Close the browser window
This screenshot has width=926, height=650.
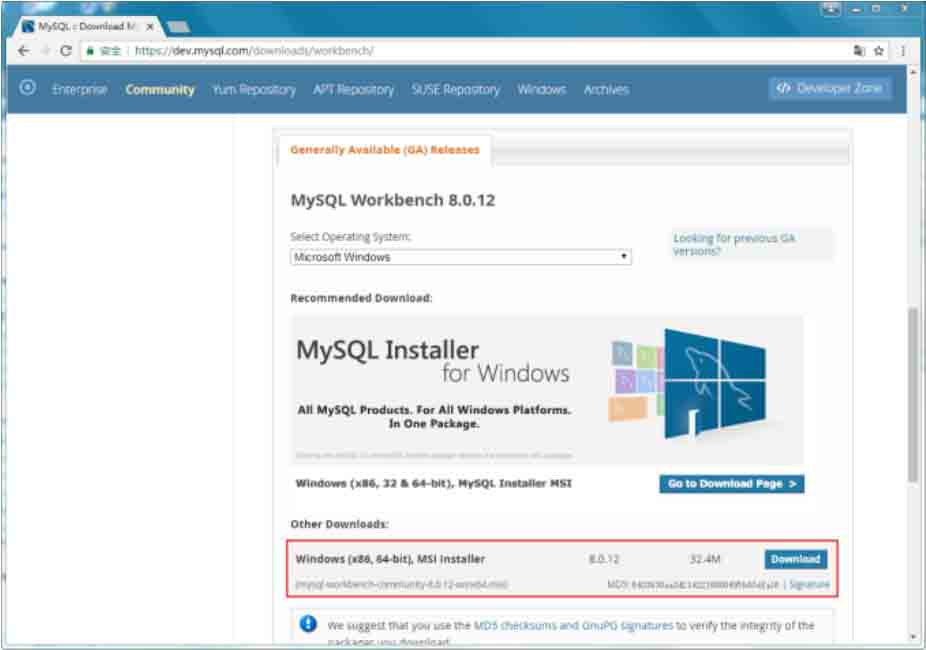904,9
